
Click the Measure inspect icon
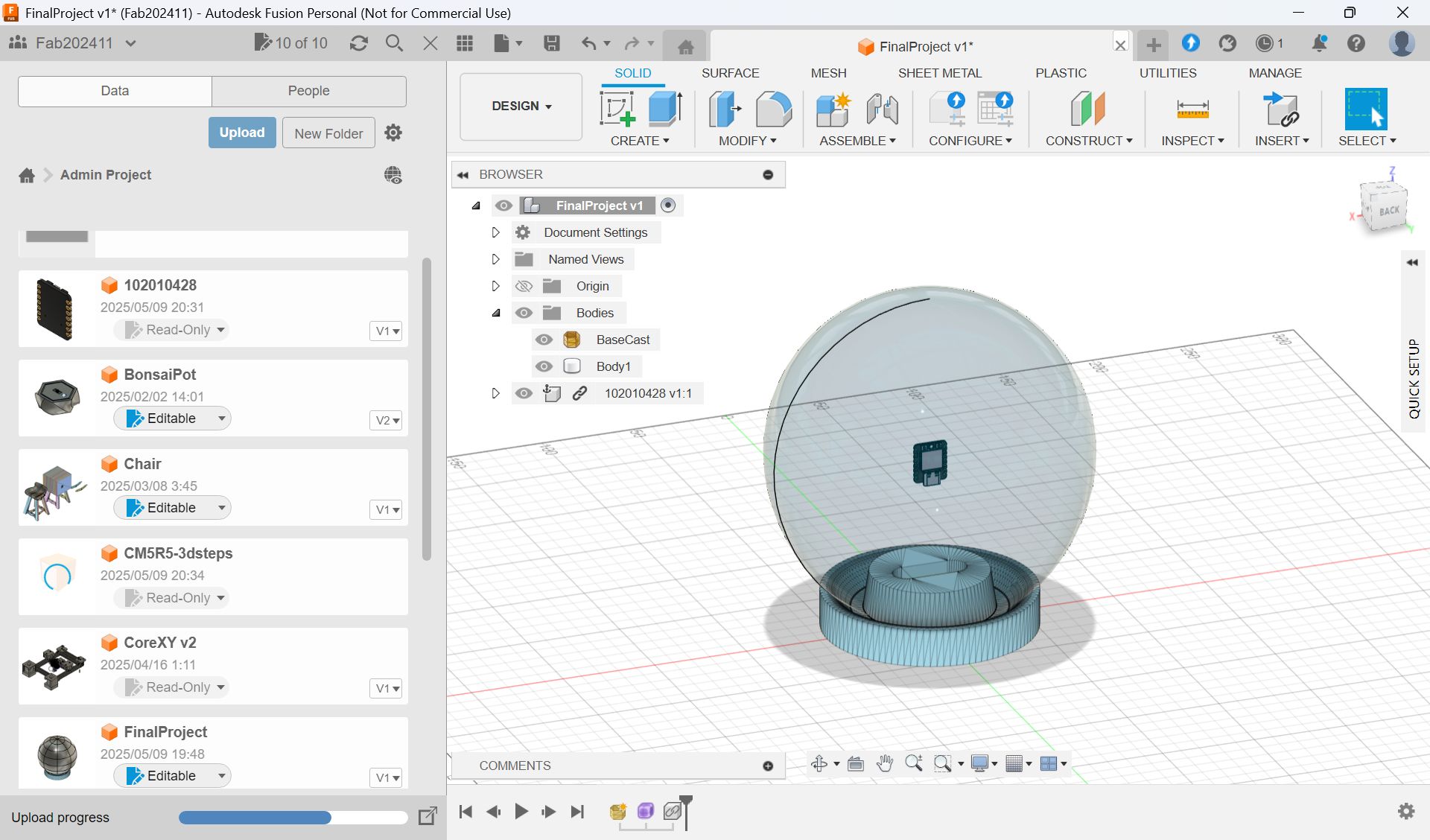click(1192, 109)
